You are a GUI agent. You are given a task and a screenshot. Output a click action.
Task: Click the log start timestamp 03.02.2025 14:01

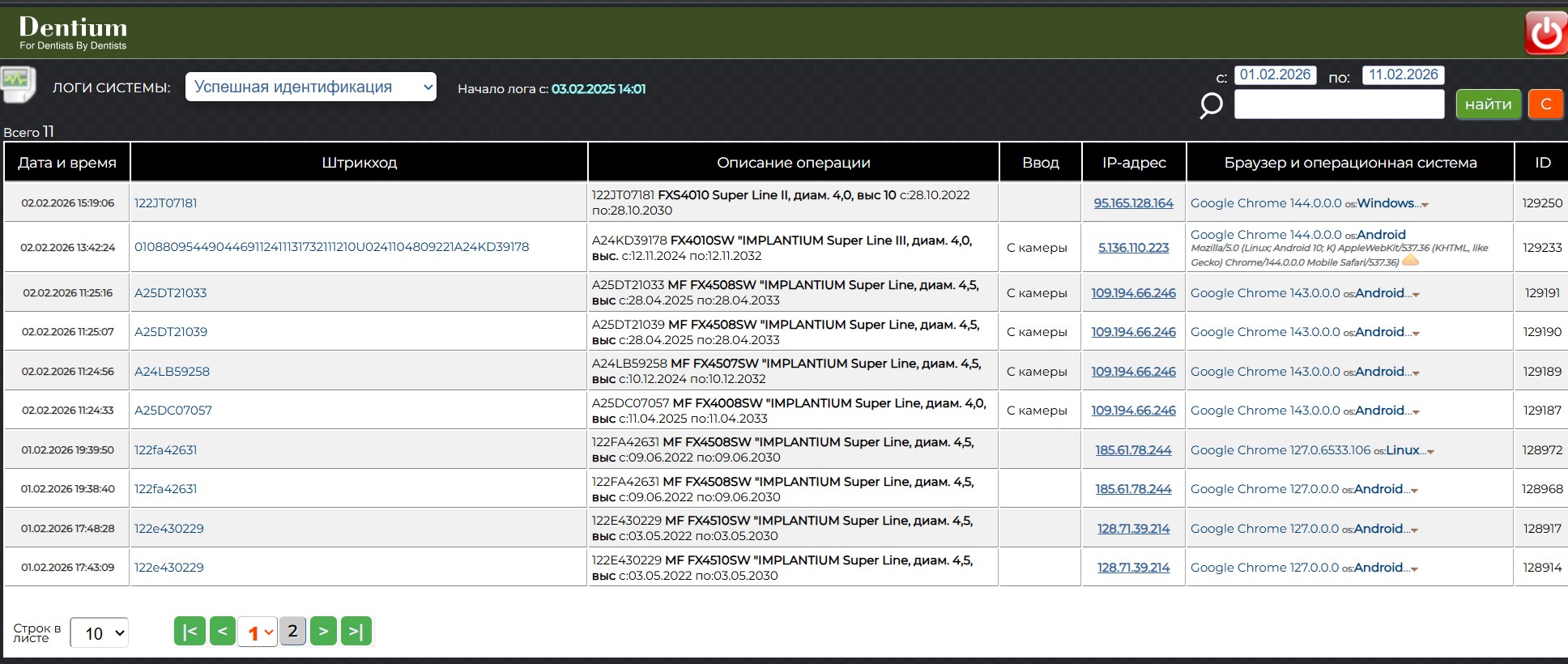(599, 88)
